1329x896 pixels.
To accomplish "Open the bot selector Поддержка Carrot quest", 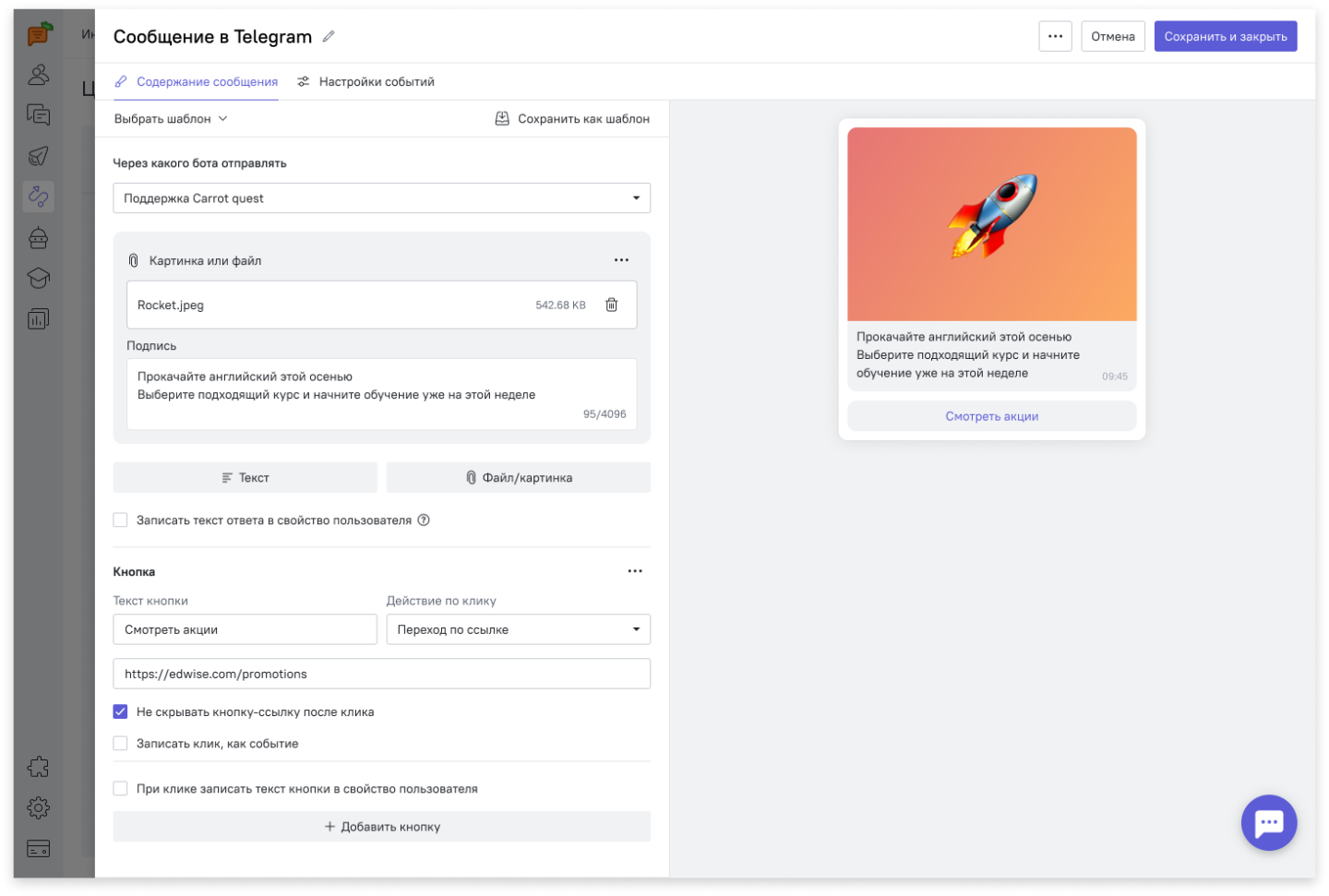I will click(381, 198).
